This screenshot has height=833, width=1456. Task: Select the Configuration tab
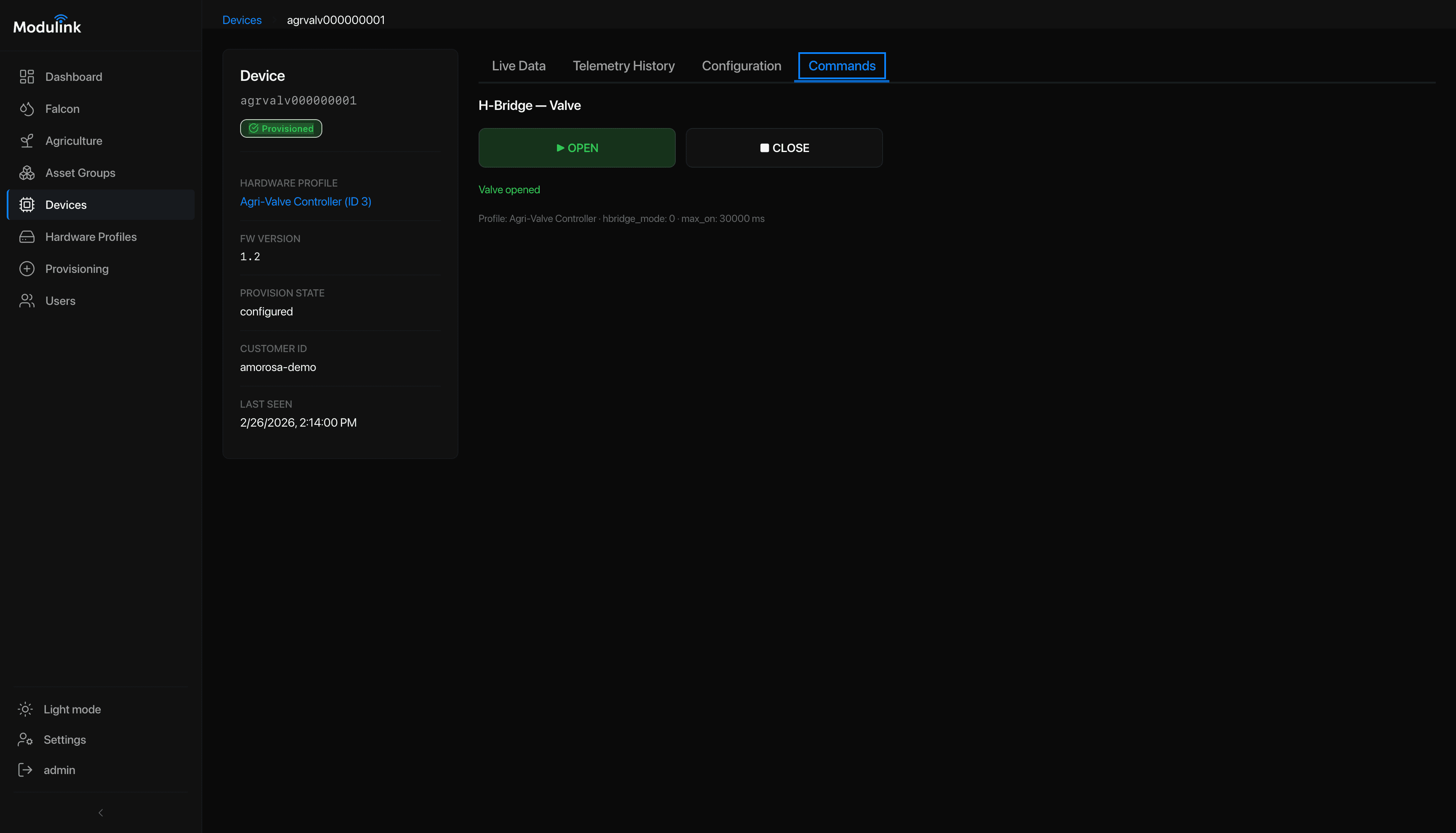[741, 66]
